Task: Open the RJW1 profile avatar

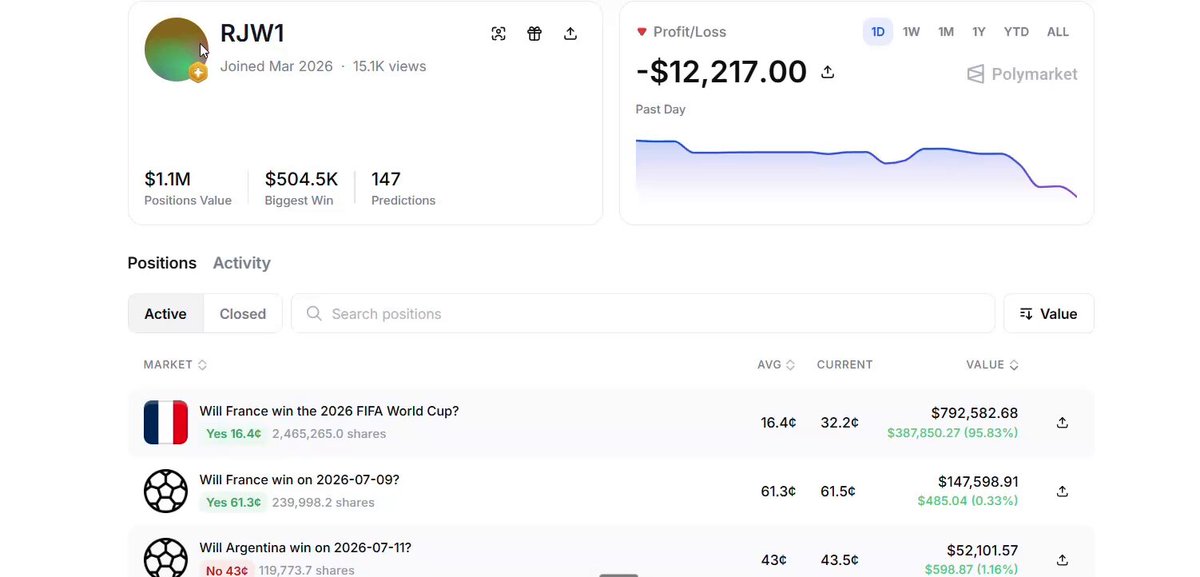Action: pos(177,49)
